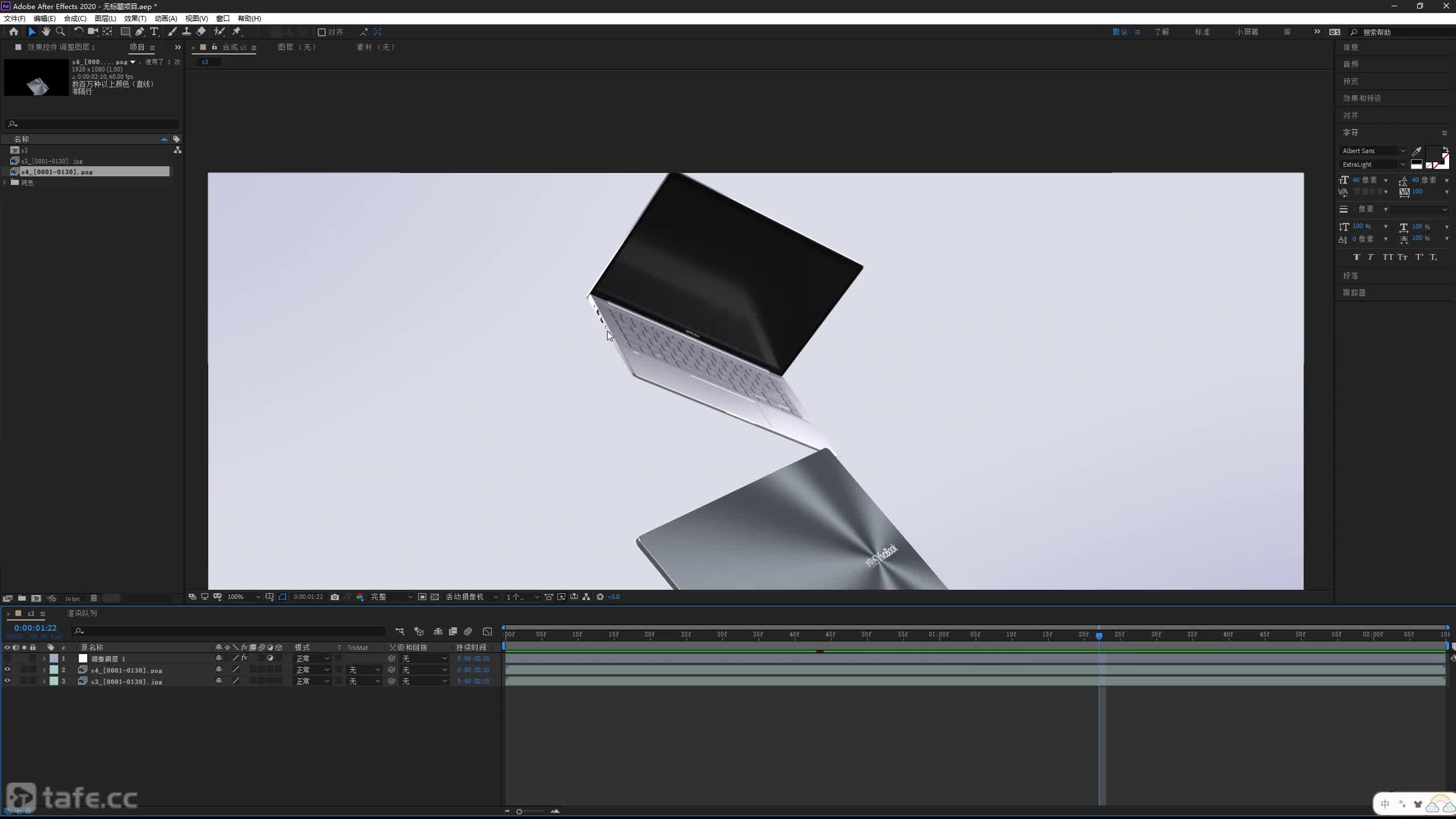Image resolution: width=1456 pixels, height=819 pixels.
Task: Select the Brush tool
Action: tap(172, 32)
